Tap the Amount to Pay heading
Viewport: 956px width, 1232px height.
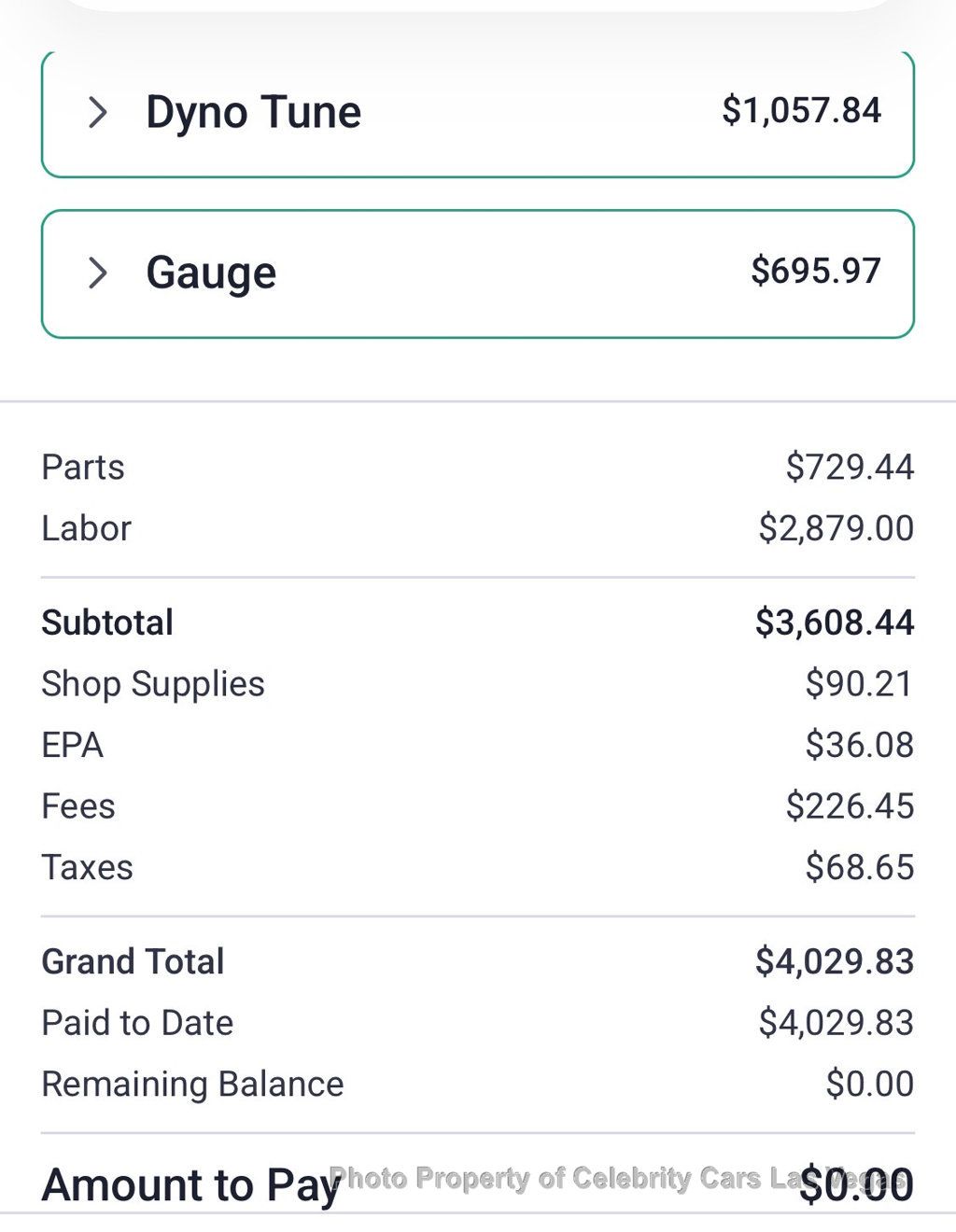coord(187,1185)
